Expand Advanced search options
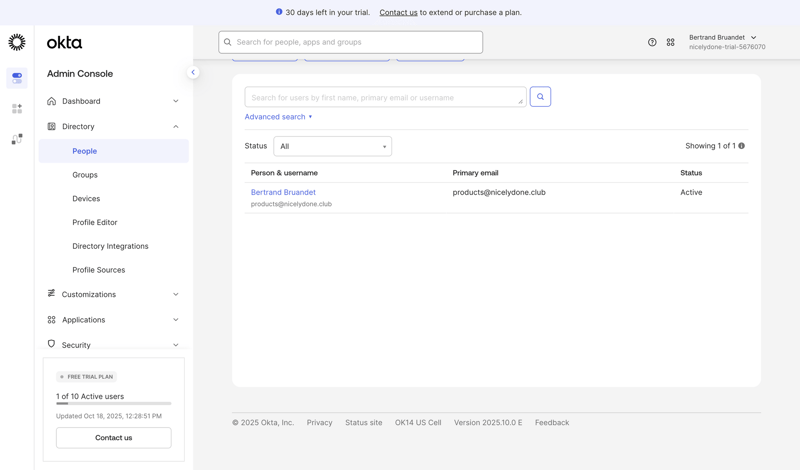This screenshot has height=470, width=800. 278,117
